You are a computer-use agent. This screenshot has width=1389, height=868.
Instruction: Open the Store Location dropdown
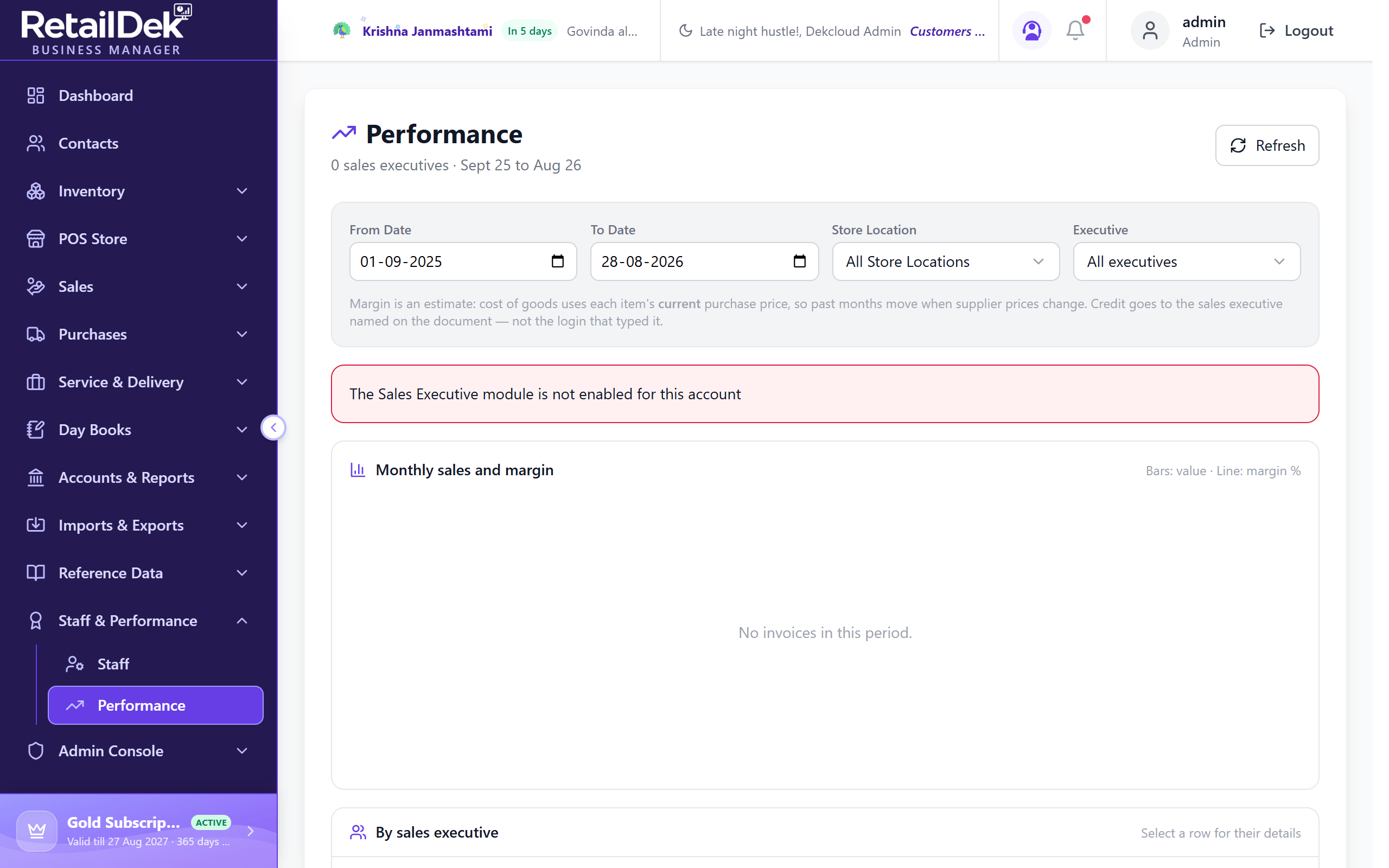(x=945, y=261)
